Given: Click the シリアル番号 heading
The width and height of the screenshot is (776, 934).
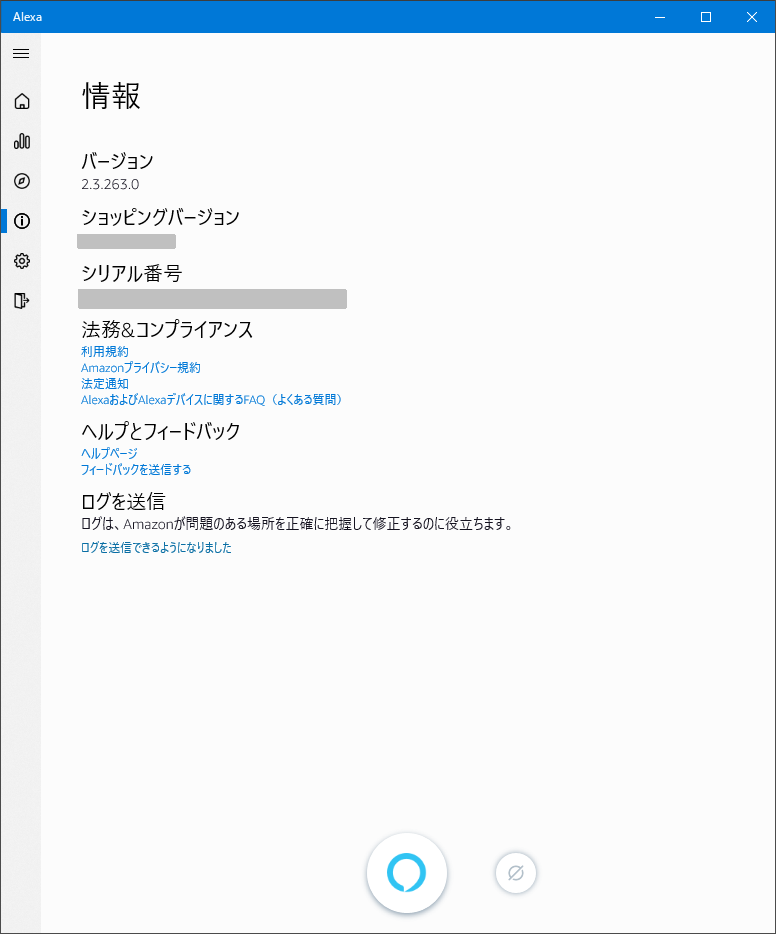Looking at the screenshot, I should [x=132, y=273].
